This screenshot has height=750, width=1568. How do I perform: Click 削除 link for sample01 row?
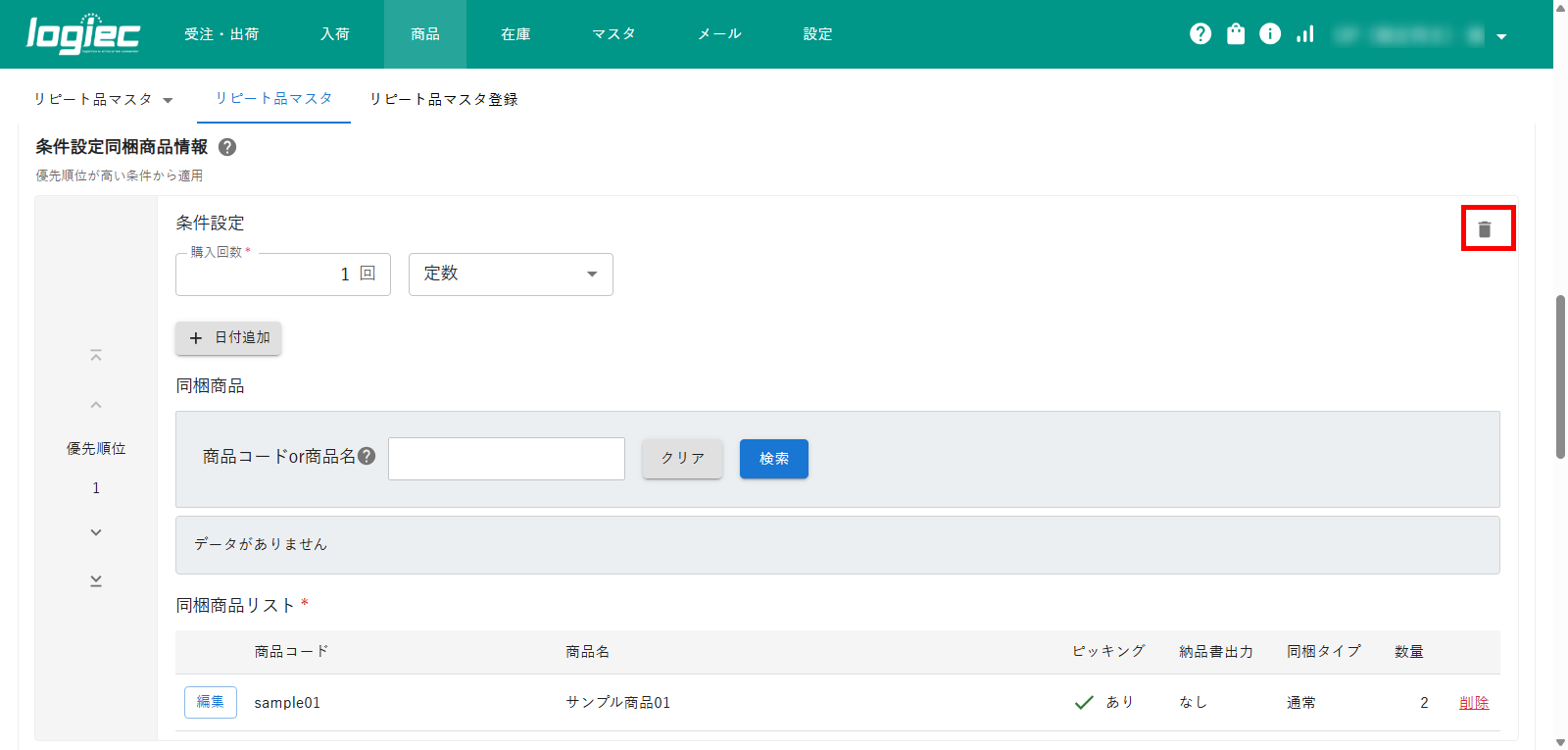(x=1474, y=703)
